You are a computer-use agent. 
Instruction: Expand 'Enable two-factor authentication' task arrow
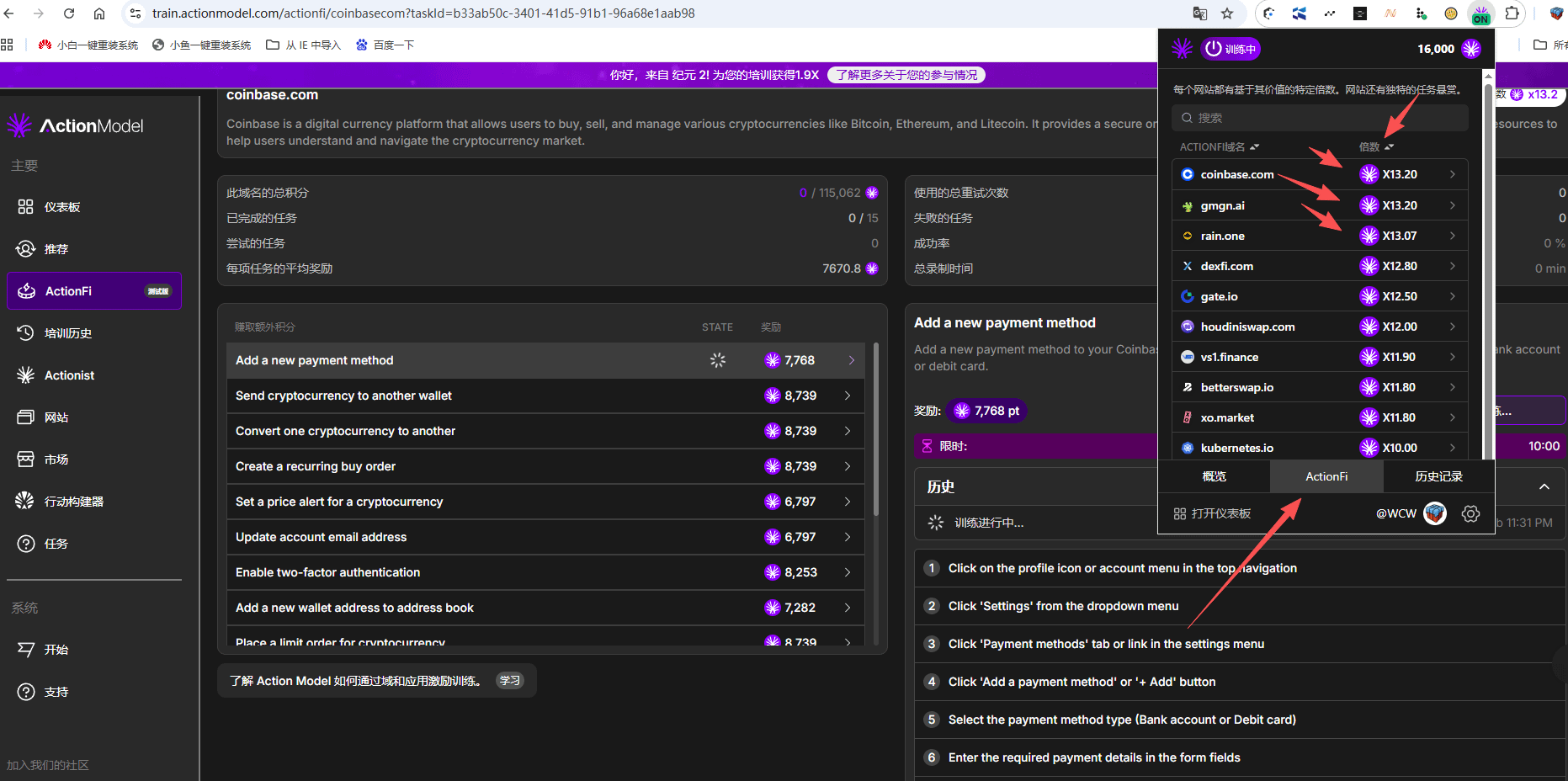[x=848, y=572]
